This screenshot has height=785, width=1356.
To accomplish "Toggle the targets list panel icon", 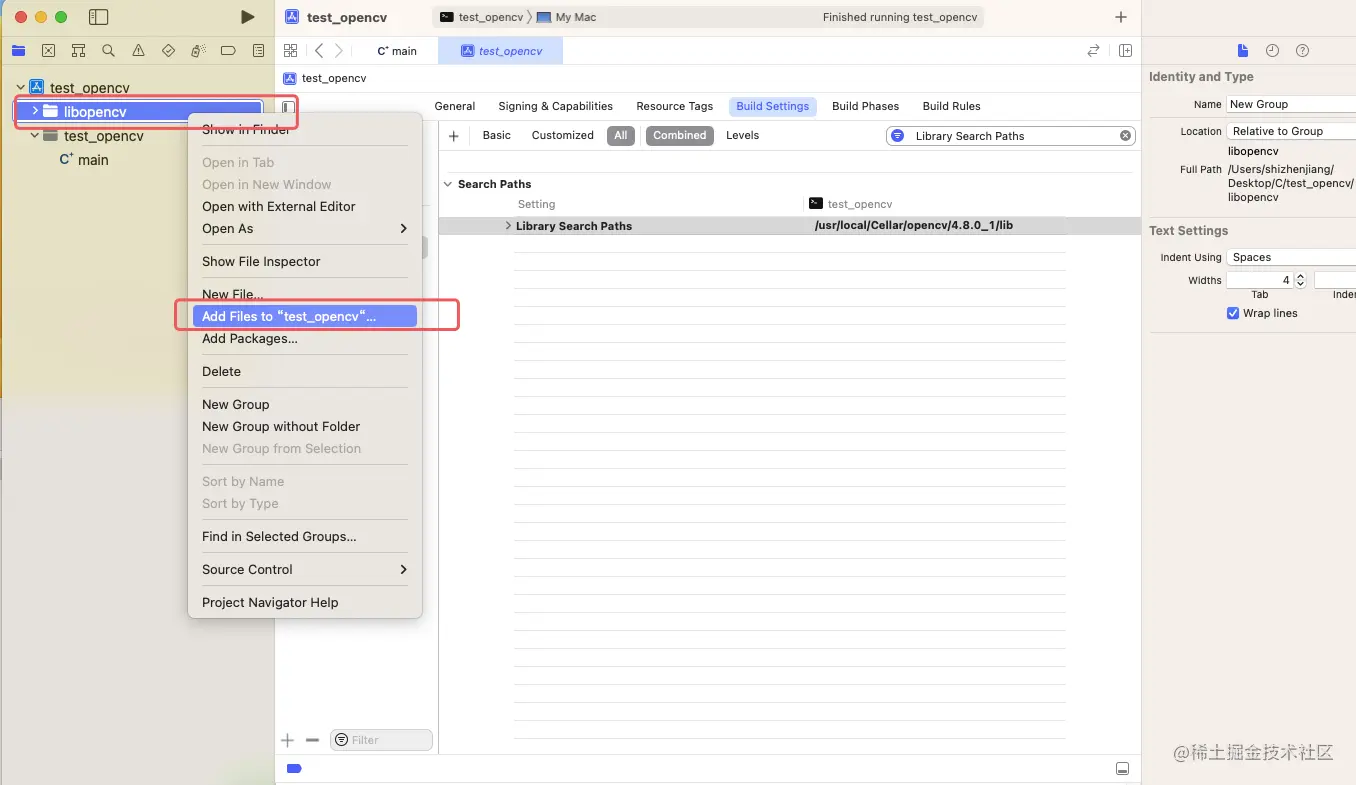I will pos(288,107).
